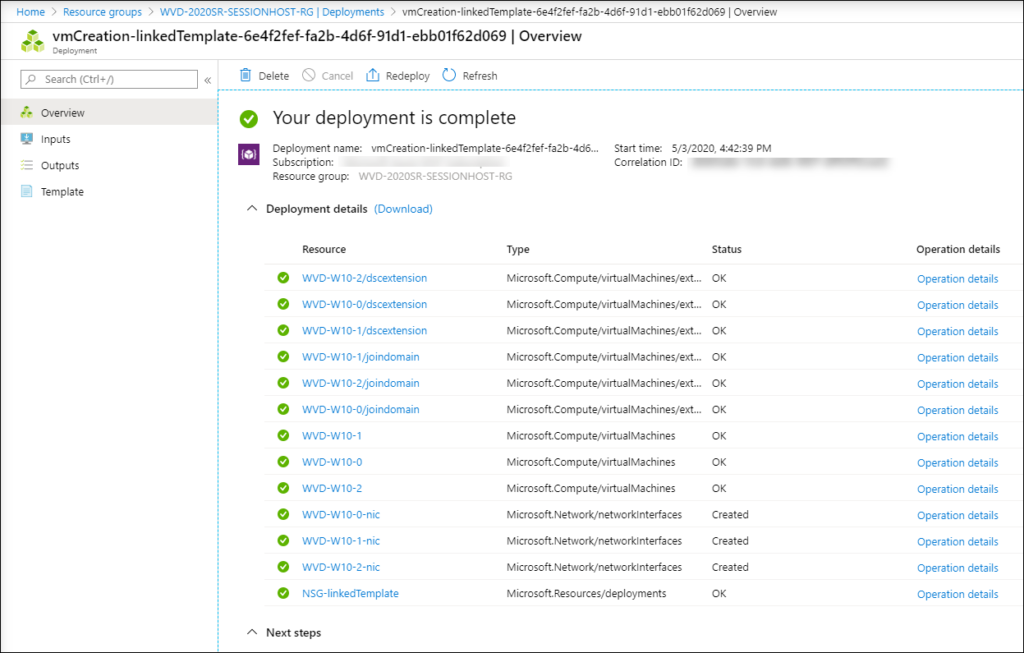The width and height of the screenshot is (1024, 653).
Task: Click green status icon for WVD-W10-1-nic
Action: click(x=283, y=541)
